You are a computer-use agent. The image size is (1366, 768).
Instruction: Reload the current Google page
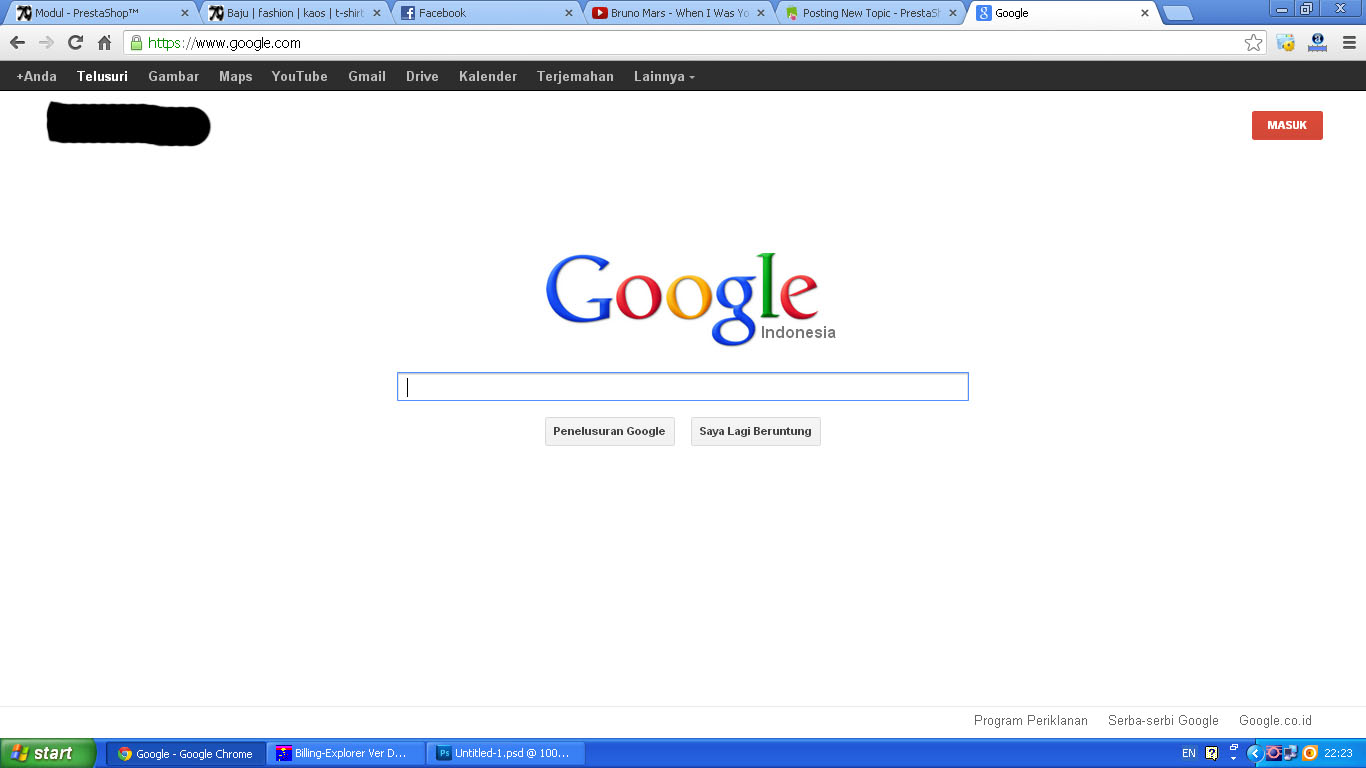click(75, 43)
